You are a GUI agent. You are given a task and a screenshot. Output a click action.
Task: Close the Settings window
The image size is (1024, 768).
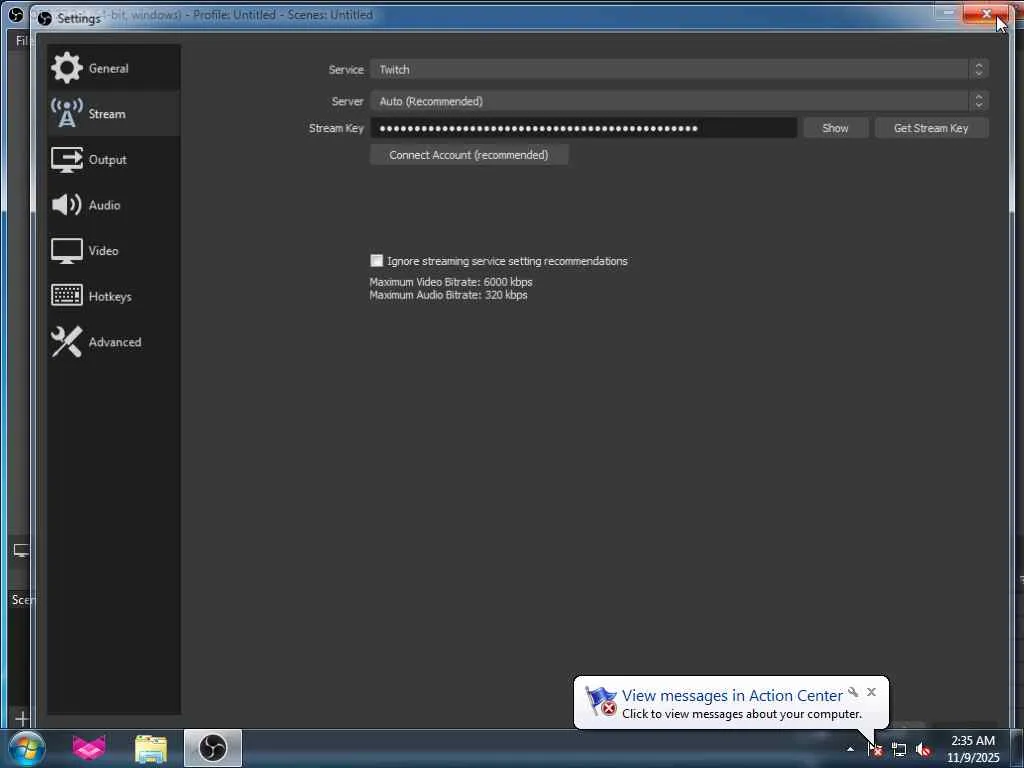(x=986, y=14)
